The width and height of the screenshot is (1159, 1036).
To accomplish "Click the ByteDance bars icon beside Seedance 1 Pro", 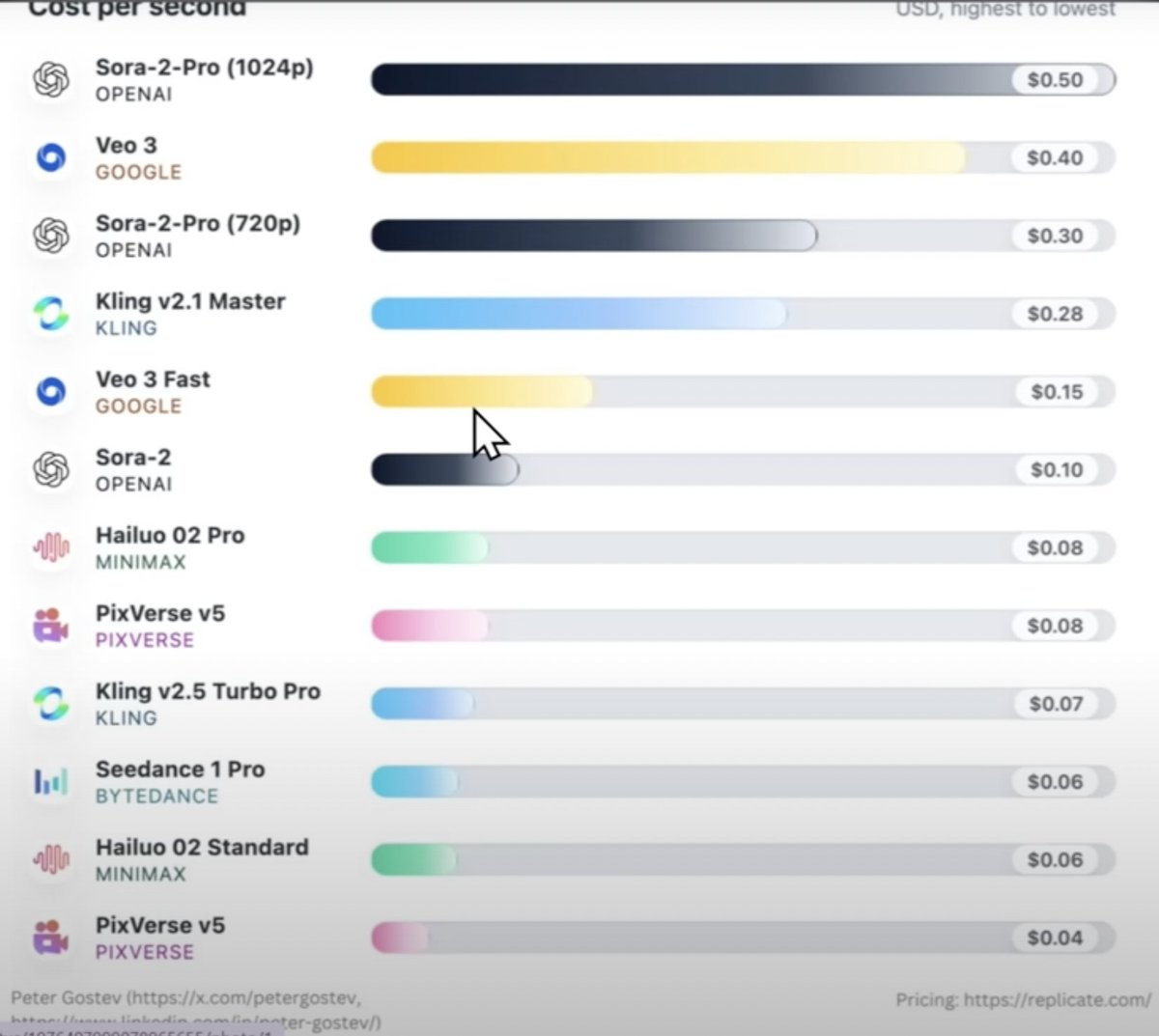I will tap(51, 781).
